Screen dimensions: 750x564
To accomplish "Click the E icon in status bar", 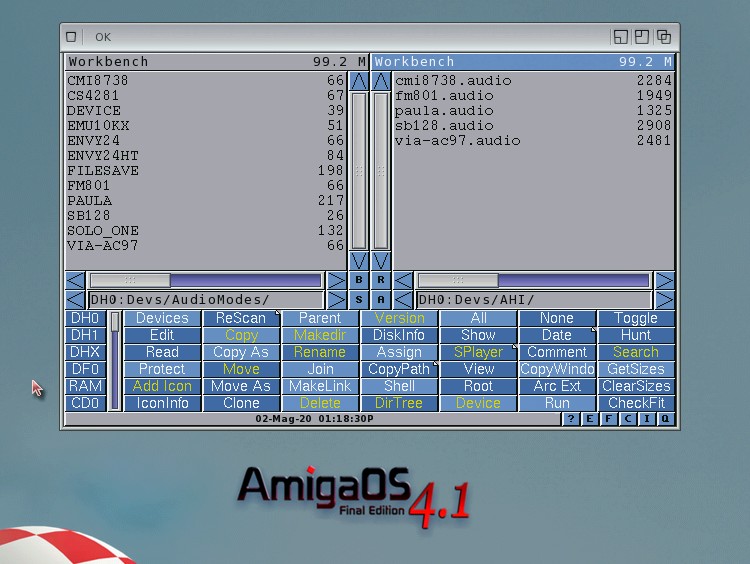I will tap(590, 419).
